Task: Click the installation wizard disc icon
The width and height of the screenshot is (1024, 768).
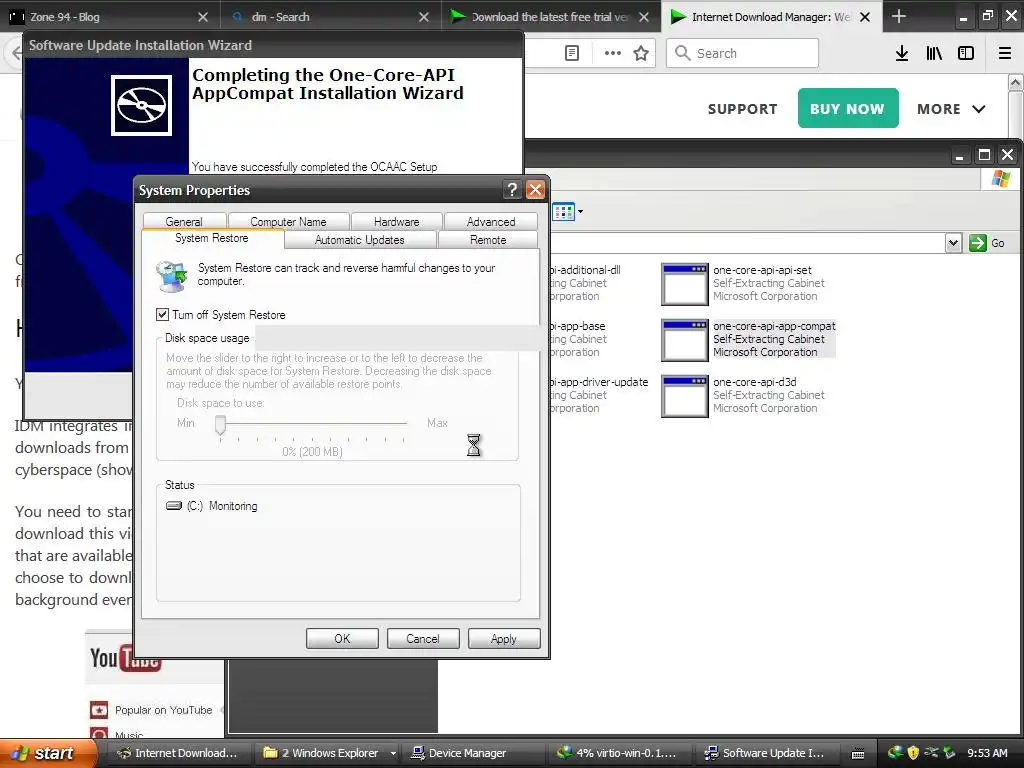Action: pos(142,105)
